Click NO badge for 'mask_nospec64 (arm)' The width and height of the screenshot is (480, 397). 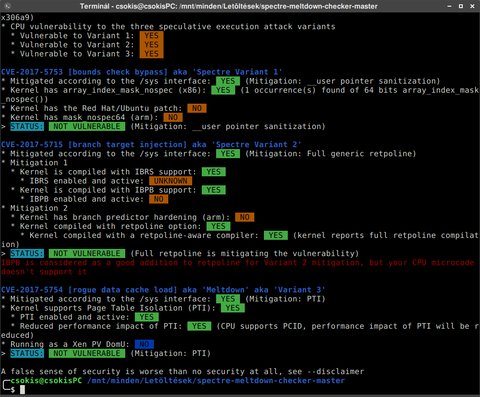173,117
